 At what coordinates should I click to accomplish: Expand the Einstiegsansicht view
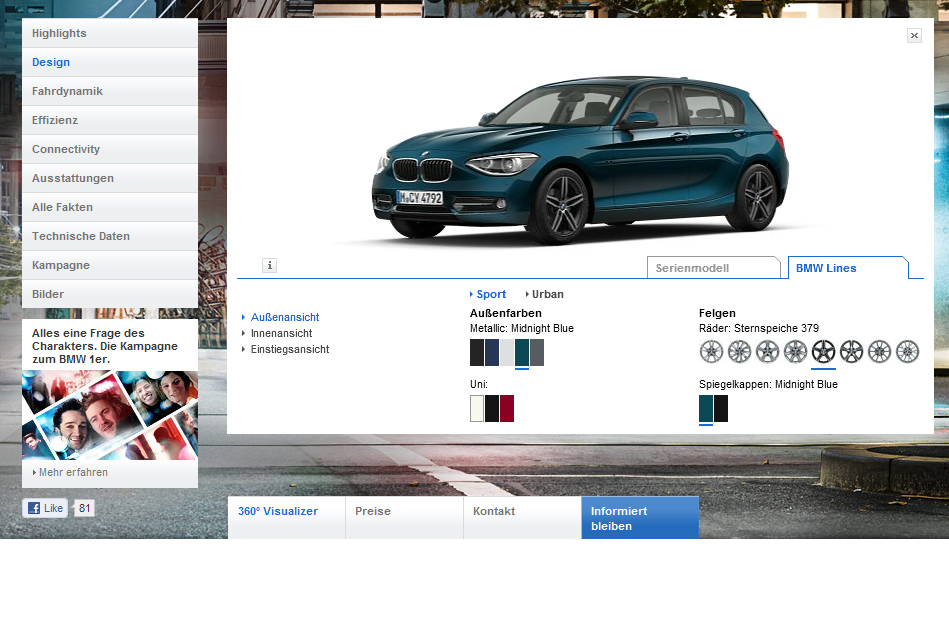[x=289, y=349]
